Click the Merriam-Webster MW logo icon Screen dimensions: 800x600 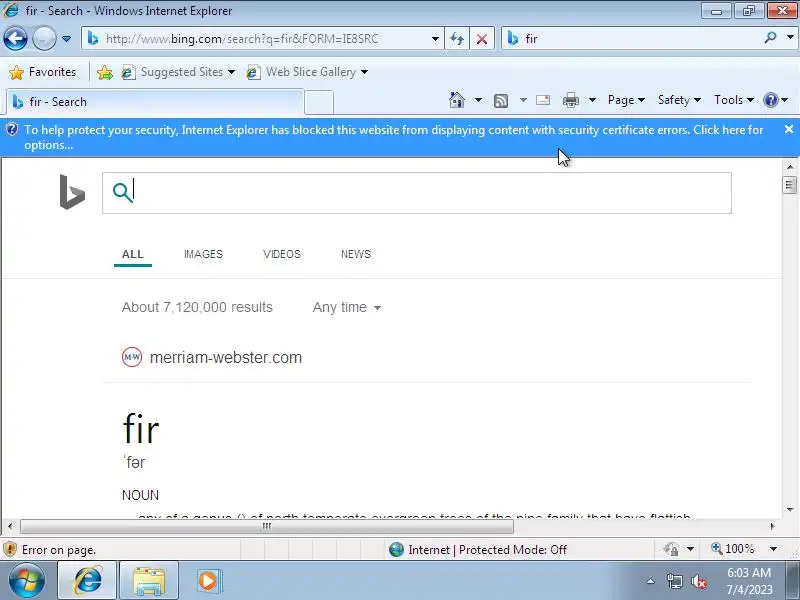(132, 357)
